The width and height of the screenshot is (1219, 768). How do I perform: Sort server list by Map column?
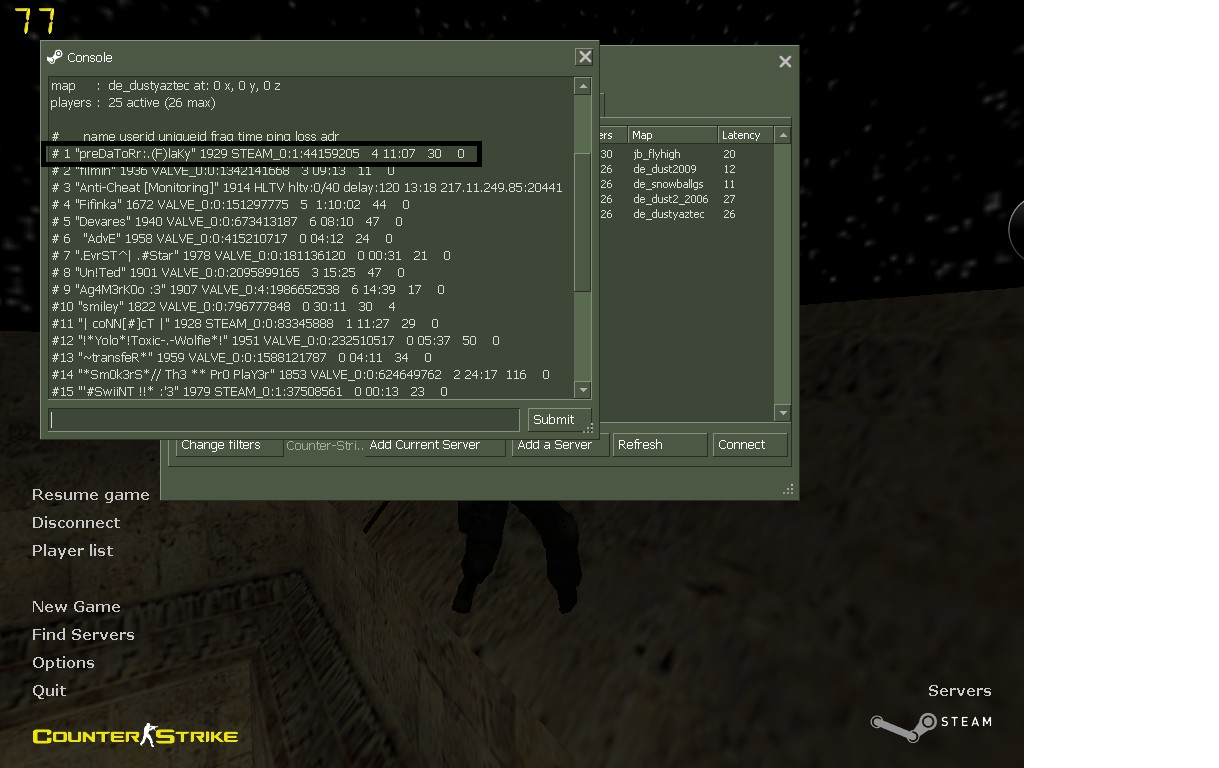672,135
